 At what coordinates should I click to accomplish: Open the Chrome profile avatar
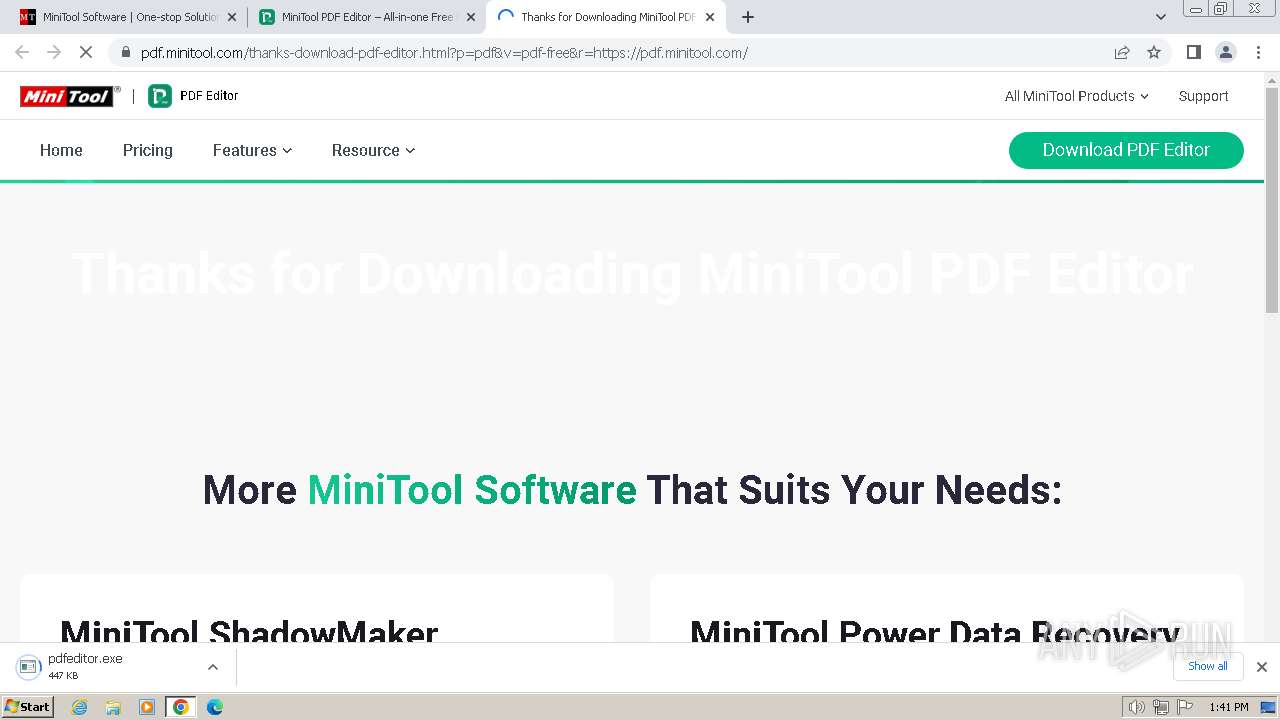point(1225,52)
